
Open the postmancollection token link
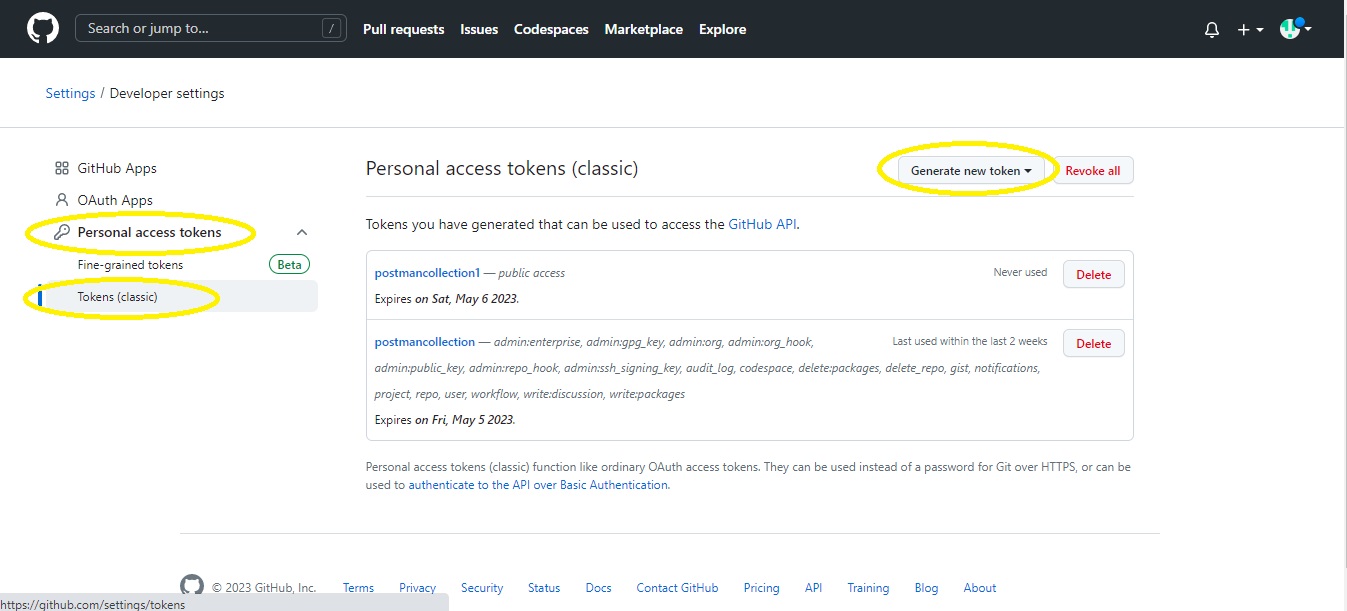425,342
